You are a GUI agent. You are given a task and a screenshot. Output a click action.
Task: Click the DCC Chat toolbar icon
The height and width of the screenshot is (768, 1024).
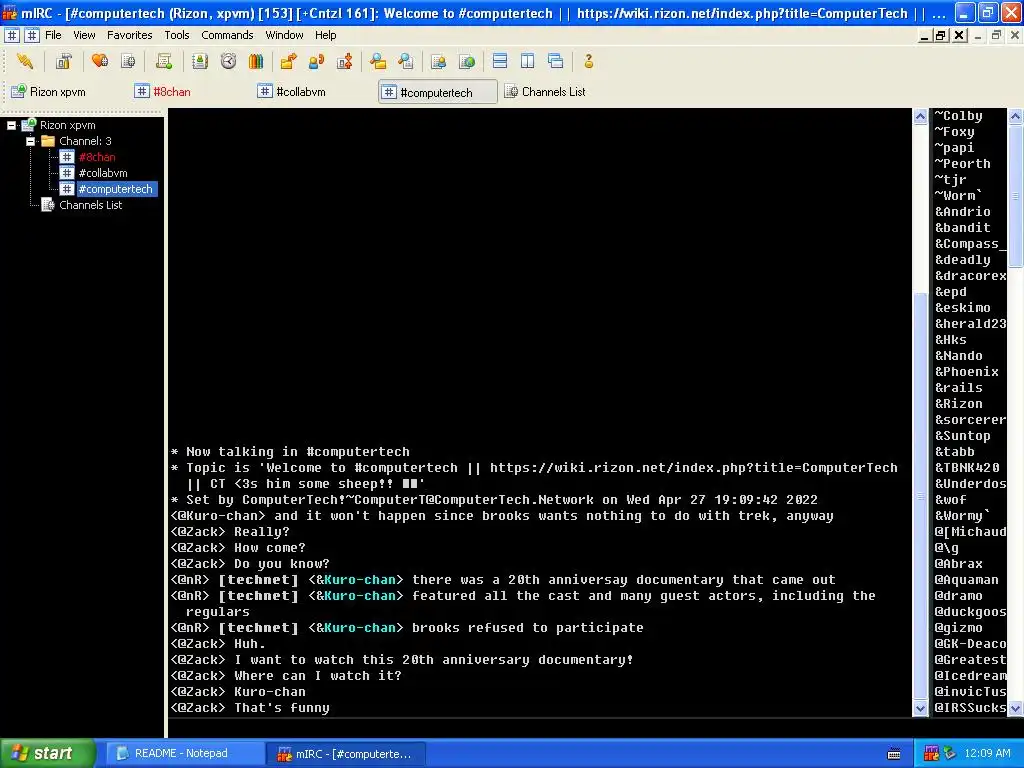point(316,61)
